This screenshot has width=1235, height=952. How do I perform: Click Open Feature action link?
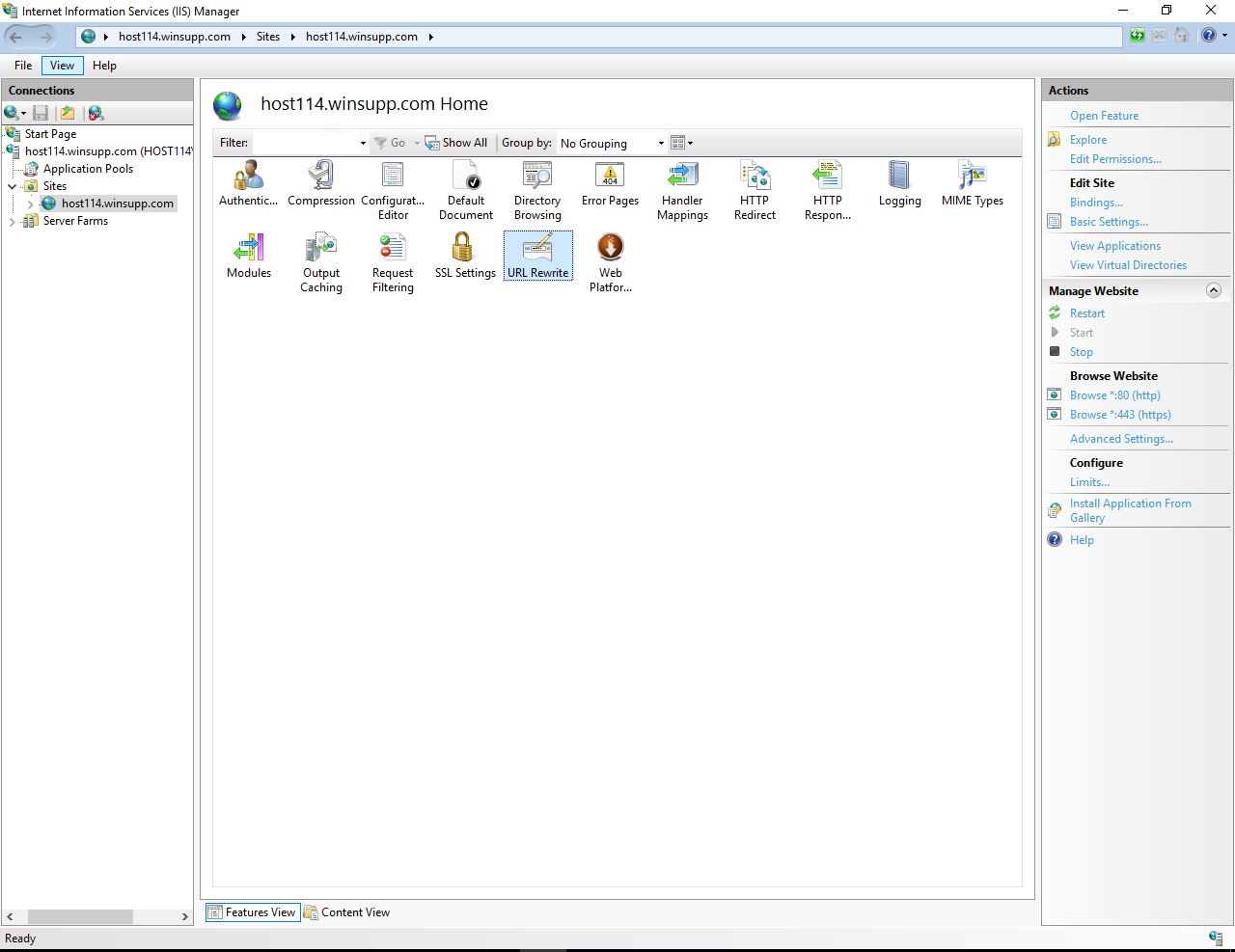[x=1104, y=116]
